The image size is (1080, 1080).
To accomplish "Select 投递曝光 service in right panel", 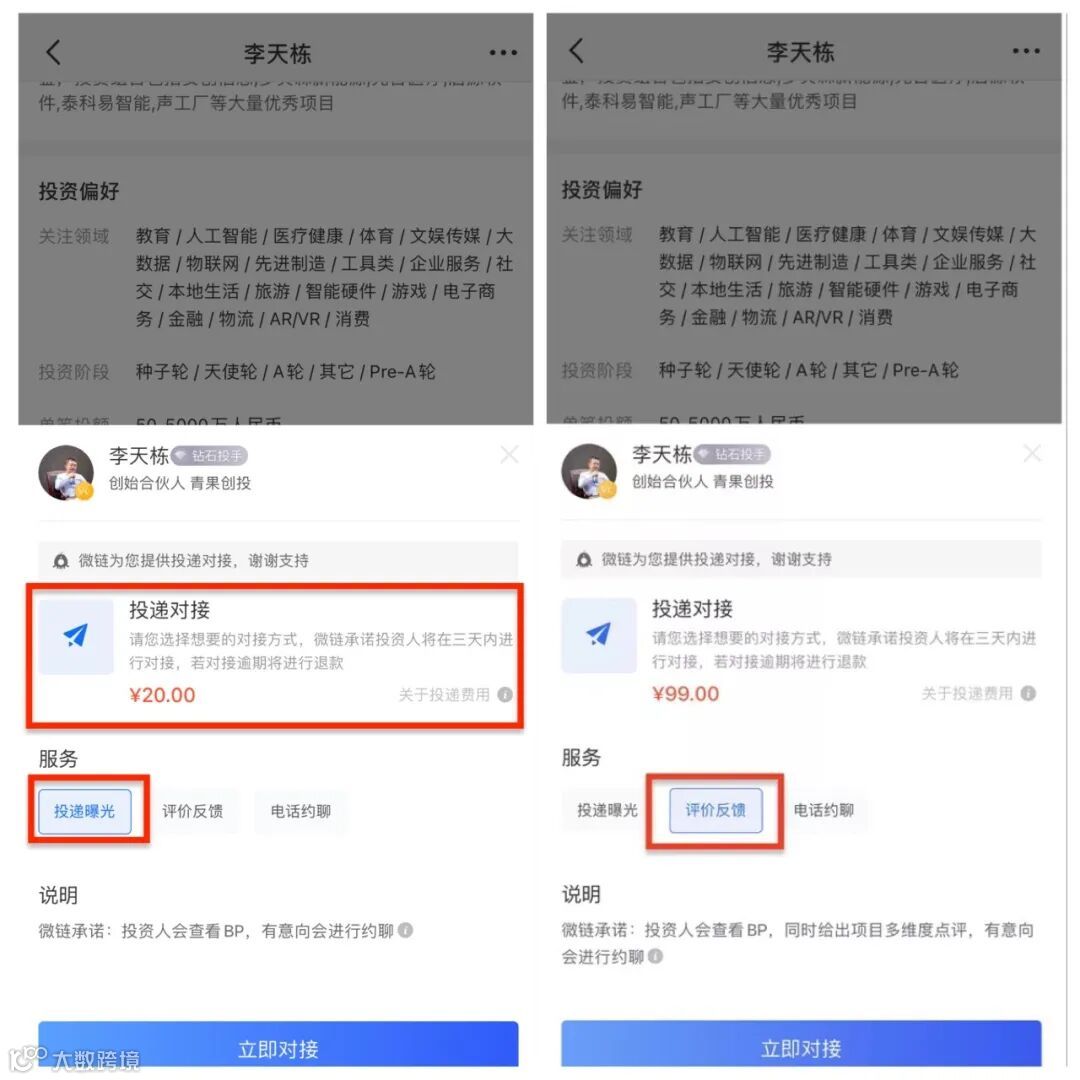I will coord(608,810).
